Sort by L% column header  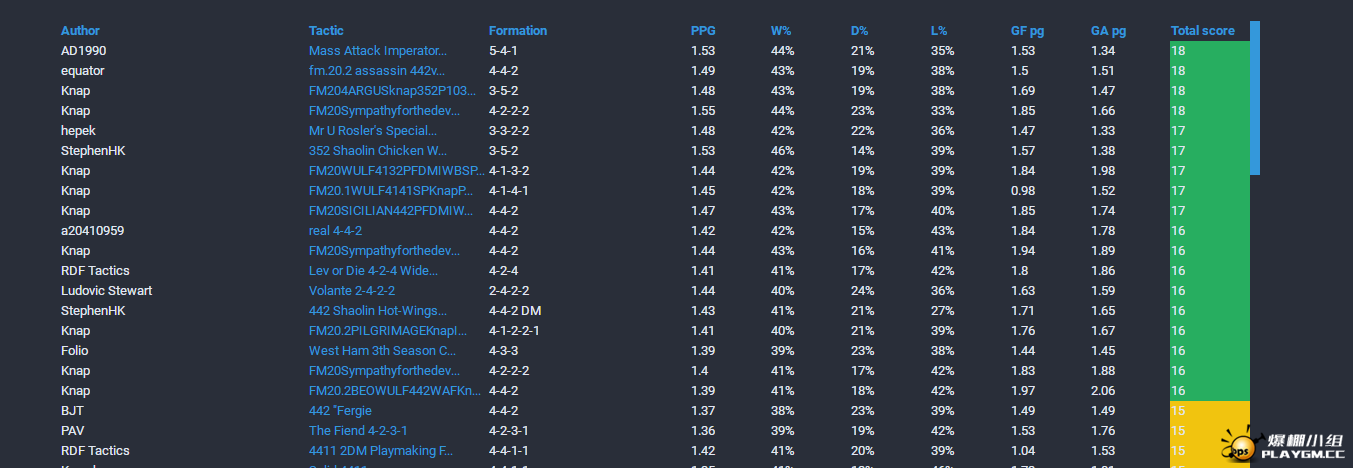(x=939, y=31)
